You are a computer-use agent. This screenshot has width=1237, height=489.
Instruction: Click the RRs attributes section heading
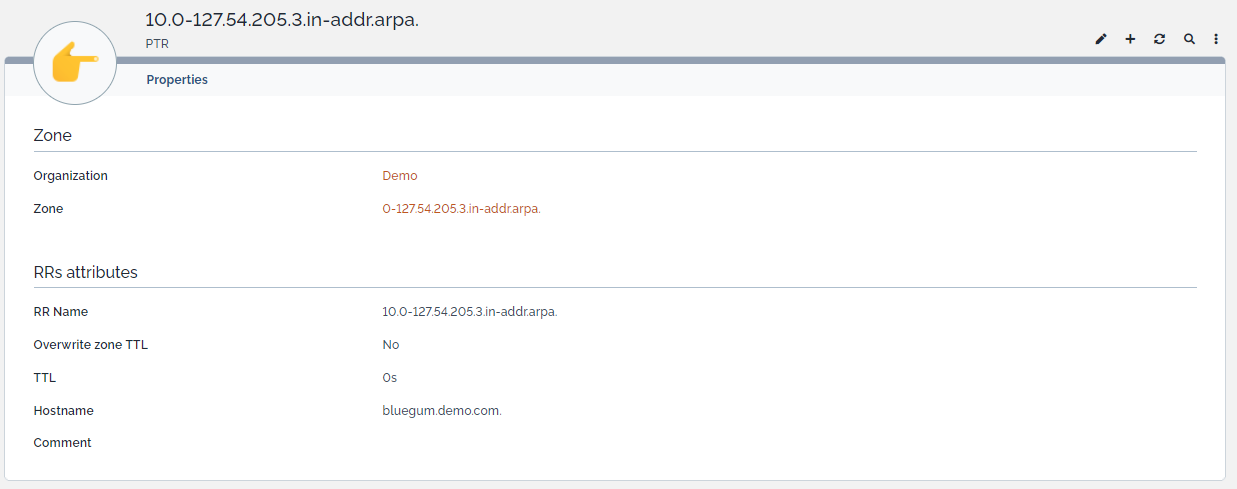(x=85, y=272)
